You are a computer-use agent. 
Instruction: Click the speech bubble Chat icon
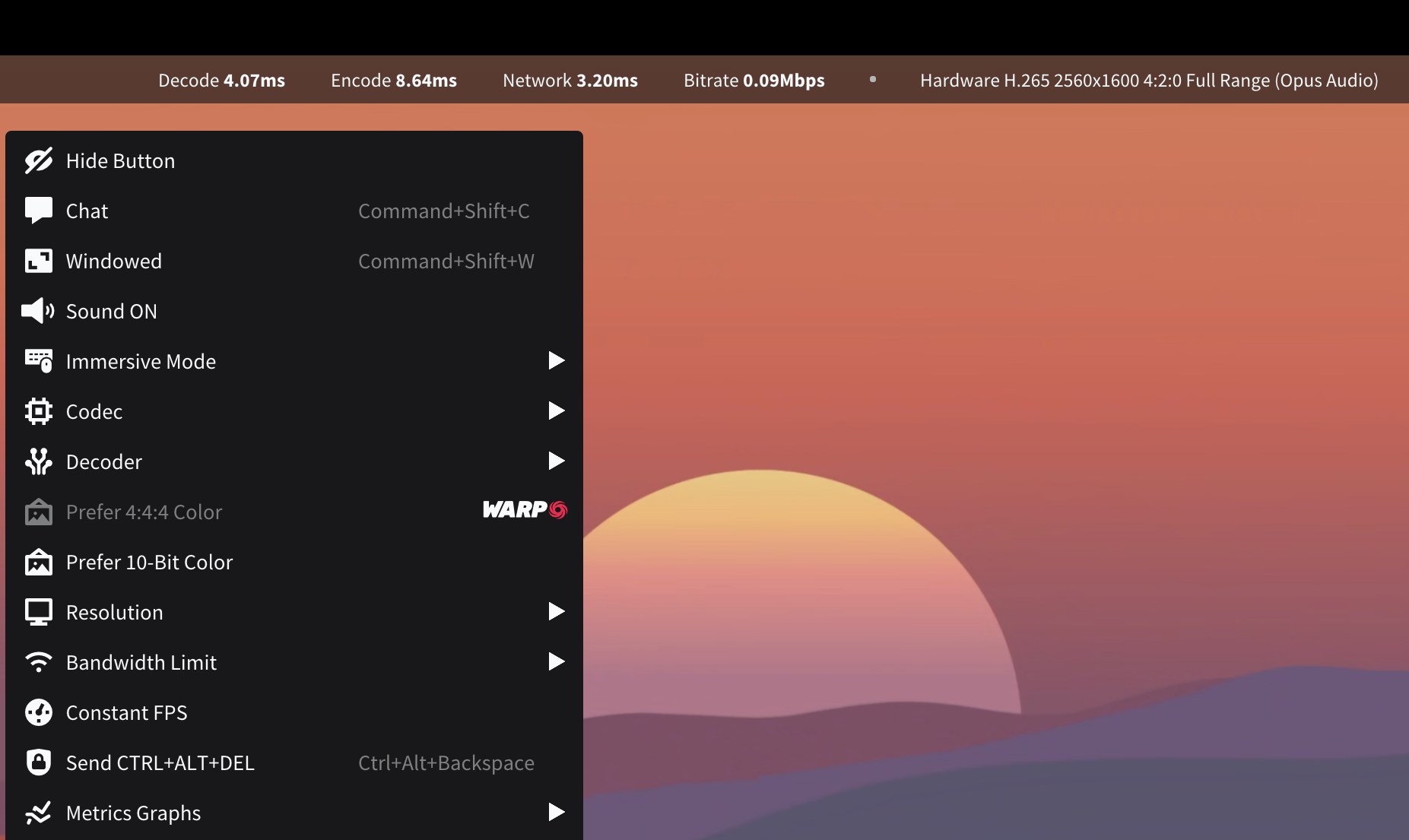(x=39, y=211)
